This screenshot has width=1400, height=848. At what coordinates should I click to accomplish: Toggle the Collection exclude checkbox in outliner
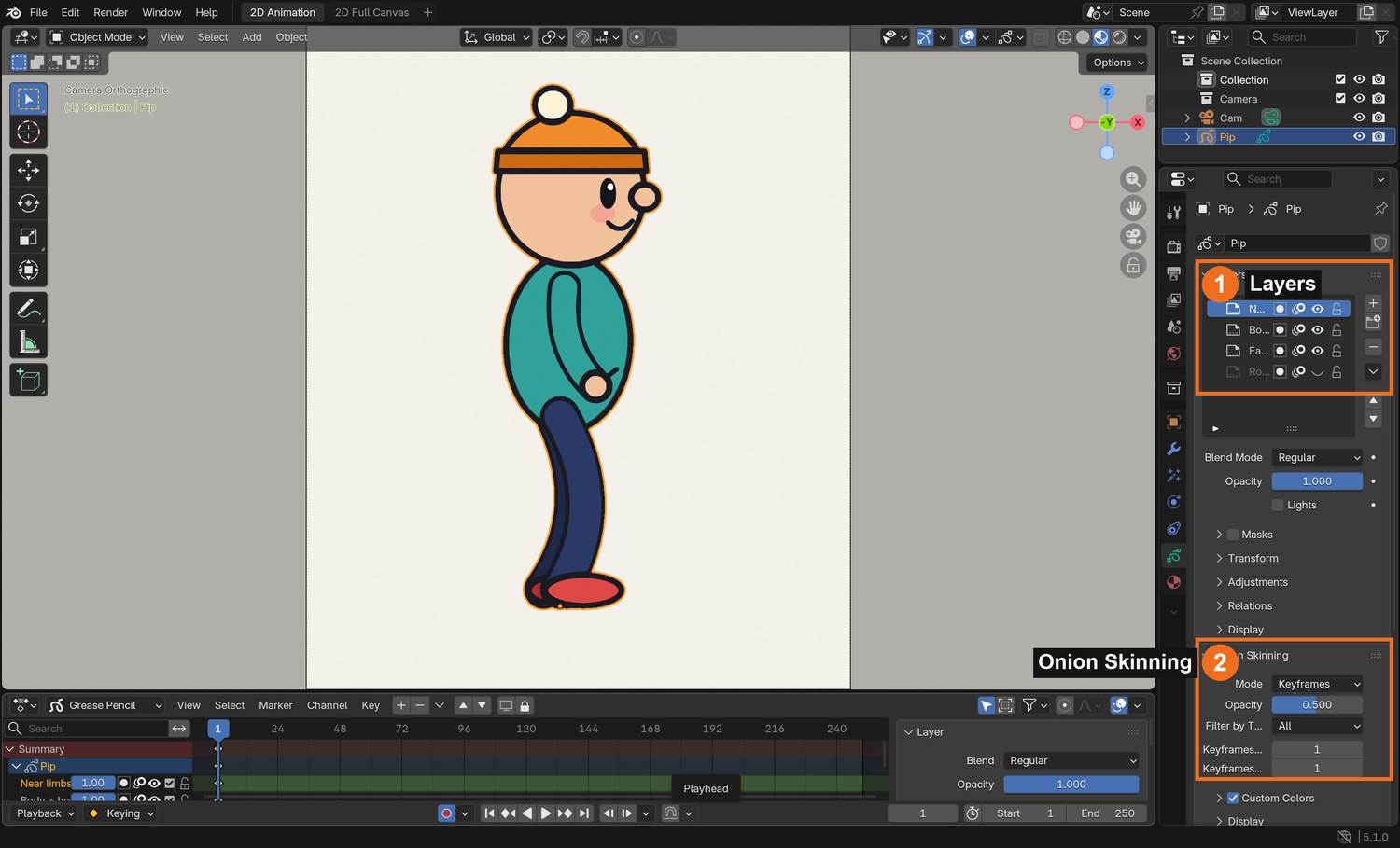pos(1340,80)
